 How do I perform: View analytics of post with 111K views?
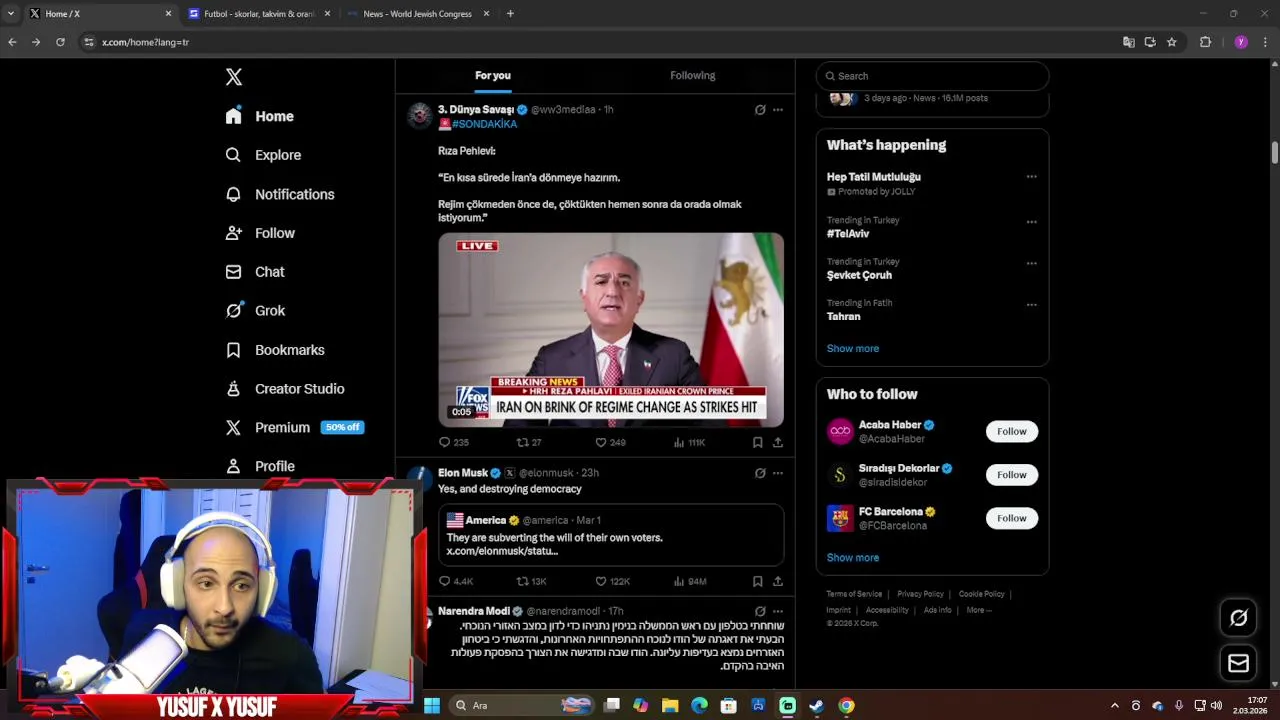tap(689, 442)
